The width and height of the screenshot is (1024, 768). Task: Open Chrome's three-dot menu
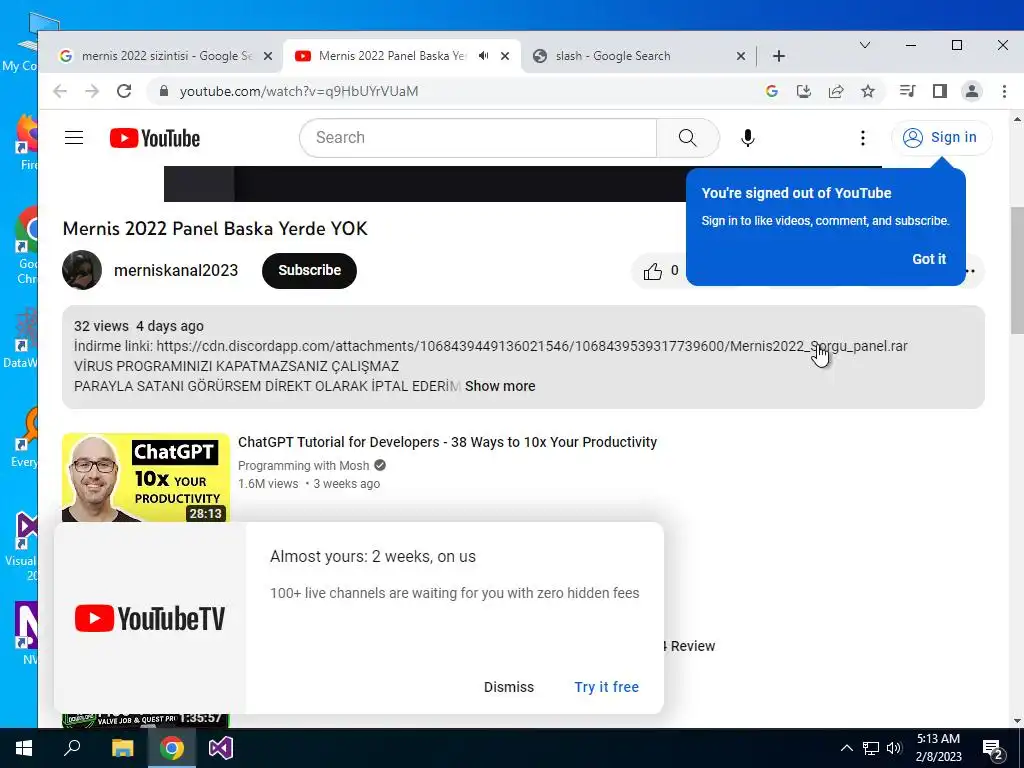click(1004, 91)
